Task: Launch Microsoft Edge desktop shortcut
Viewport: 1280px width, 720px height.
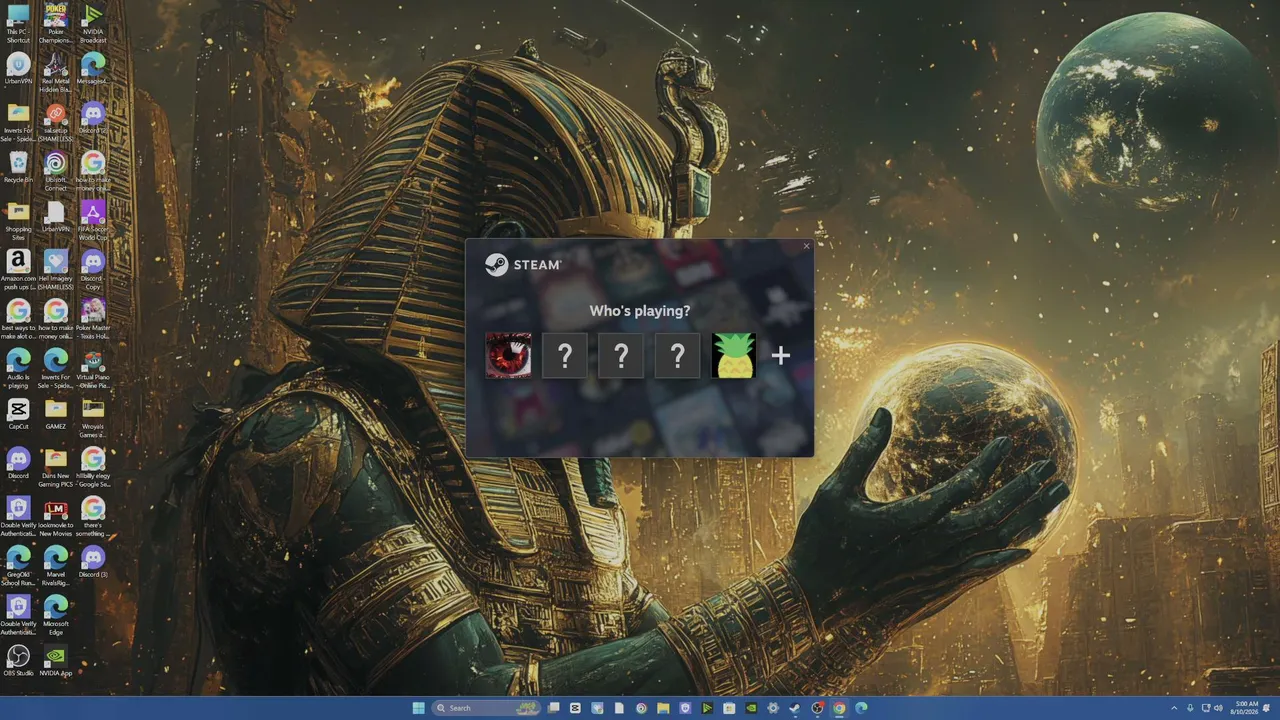Action: click(56, 614)
